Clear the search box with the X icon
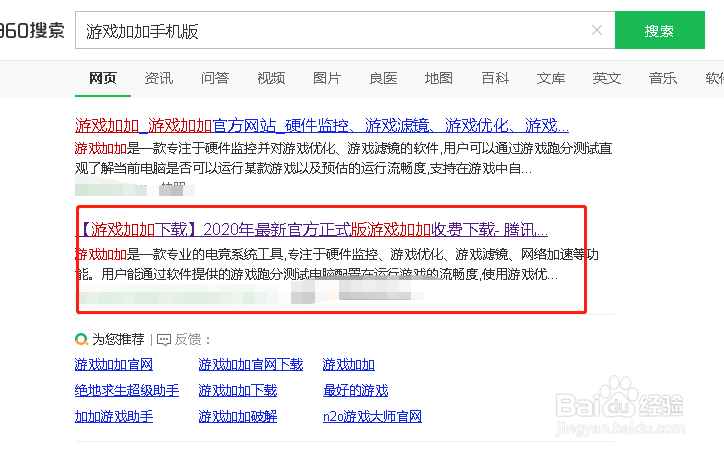Viewport: 724px width, 453px height. [597, 30]
